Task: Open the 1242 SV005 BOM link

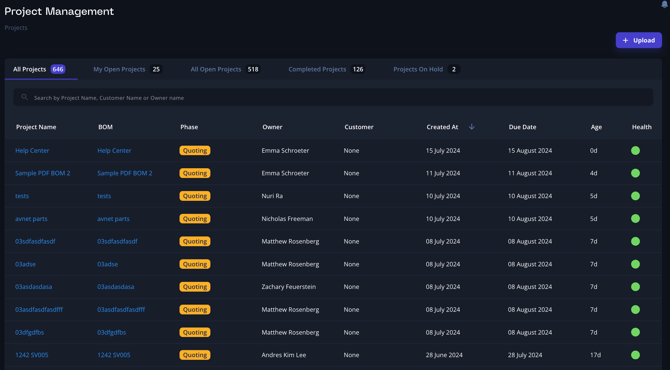Action: coord(114,355)
